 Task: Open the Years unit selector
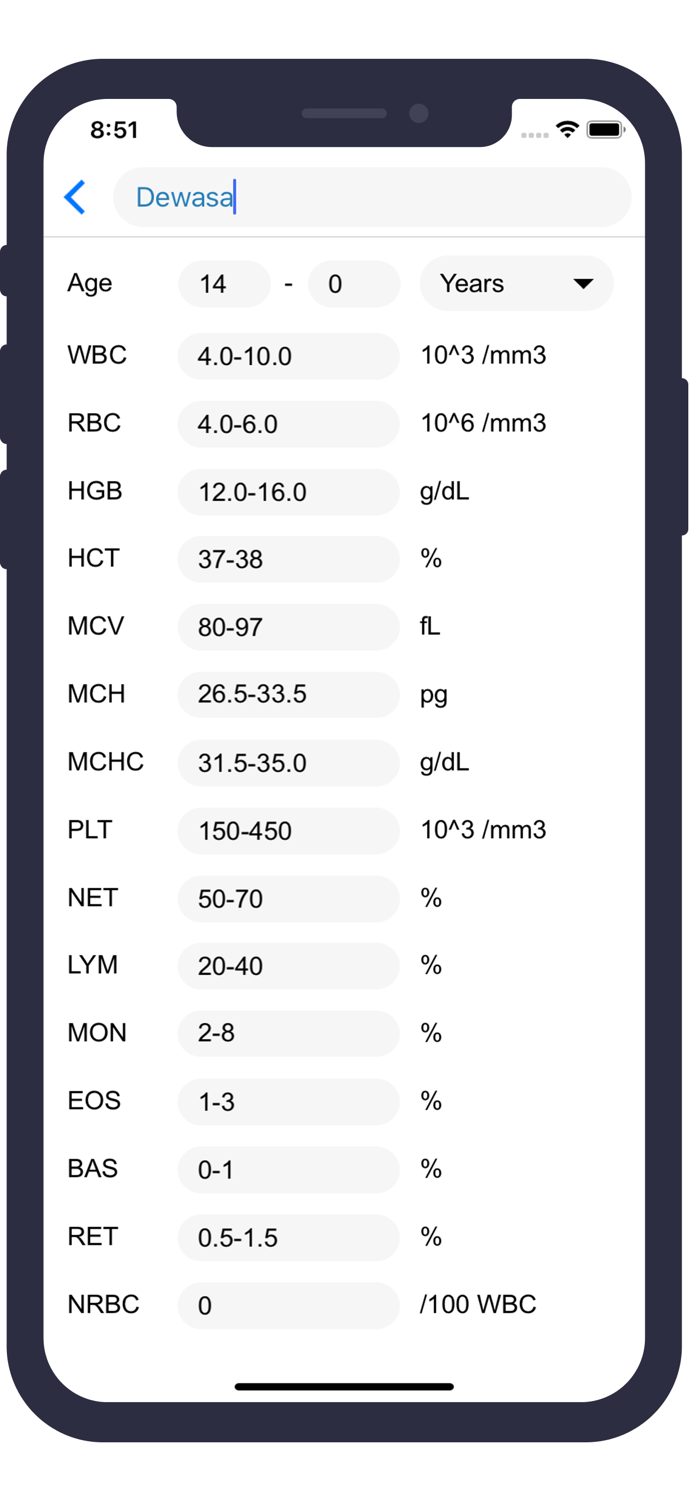(x=516, y=284)
